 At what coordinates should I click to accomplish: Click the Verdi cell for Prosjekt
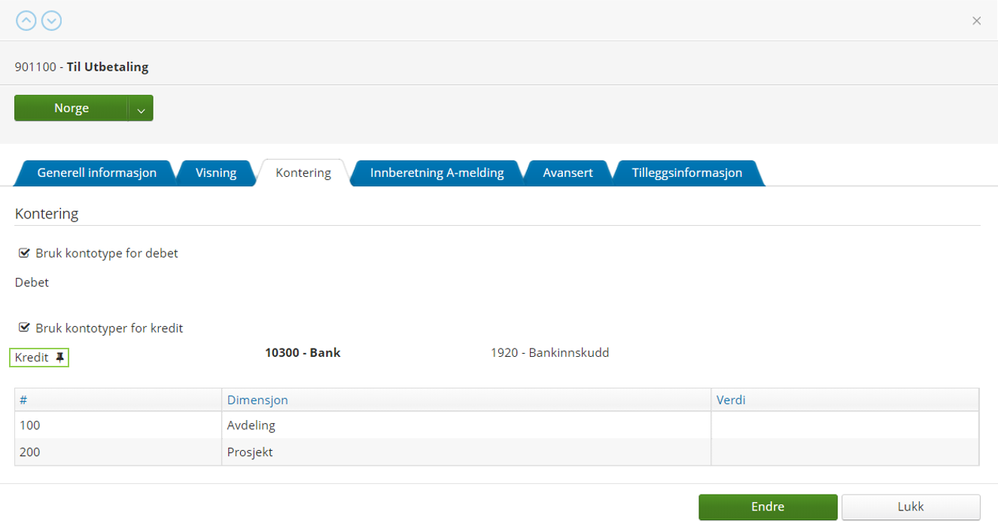(845, 452)
